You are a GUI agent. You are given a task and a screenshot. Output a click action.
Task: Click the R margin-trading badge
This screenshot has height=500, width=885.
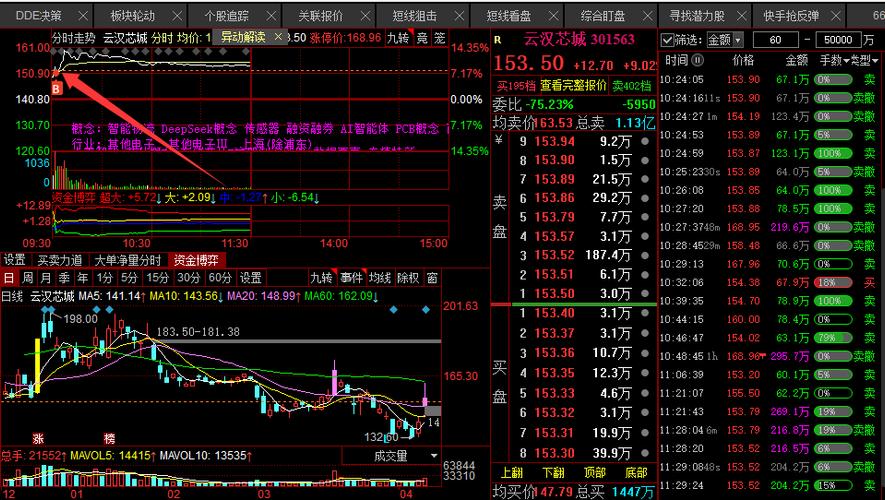coord(498,40)
